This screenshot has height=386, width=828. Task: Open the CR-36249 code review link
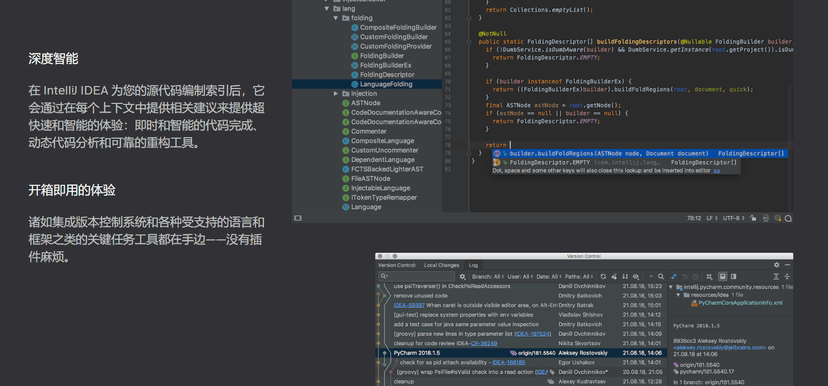click(484, 344)
